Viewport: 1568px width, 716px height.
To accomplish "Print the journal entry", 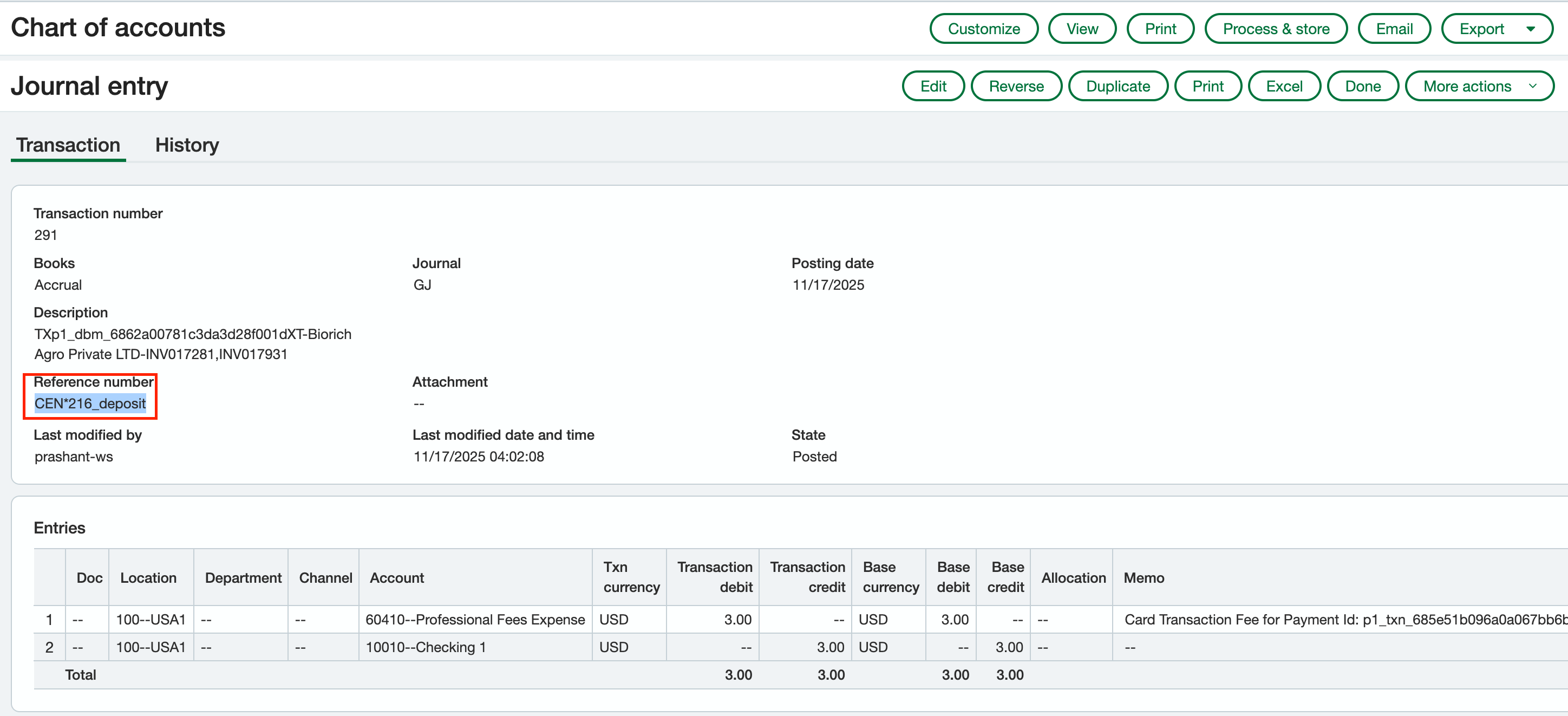I will (x=1207, y=86).
